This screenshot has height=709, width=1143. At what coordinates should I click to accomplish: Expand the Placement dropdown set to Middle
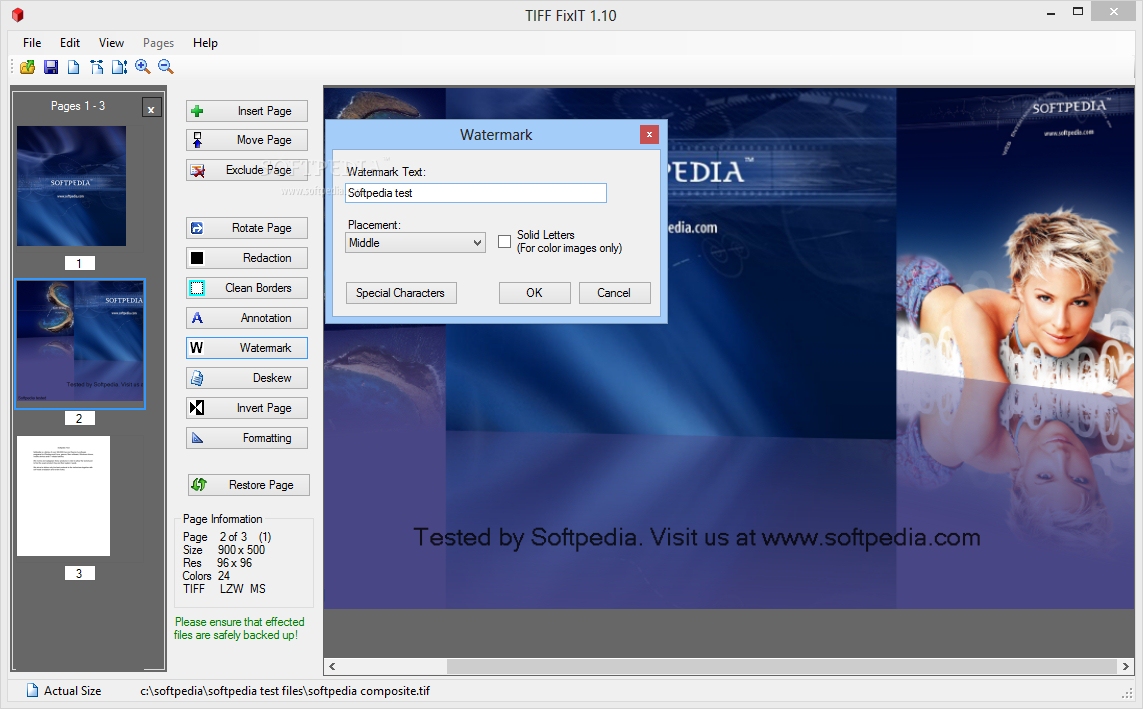click(416, 243)
